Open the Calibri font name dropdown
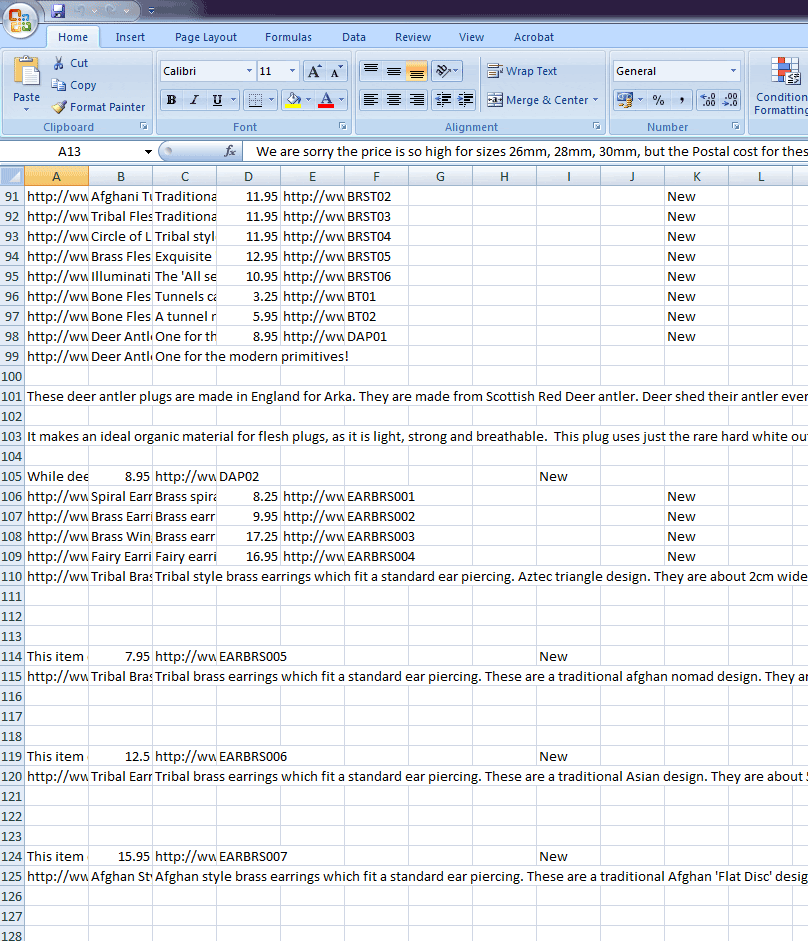Viewport: 808px width, 941px height. click(x=249, y=72)
